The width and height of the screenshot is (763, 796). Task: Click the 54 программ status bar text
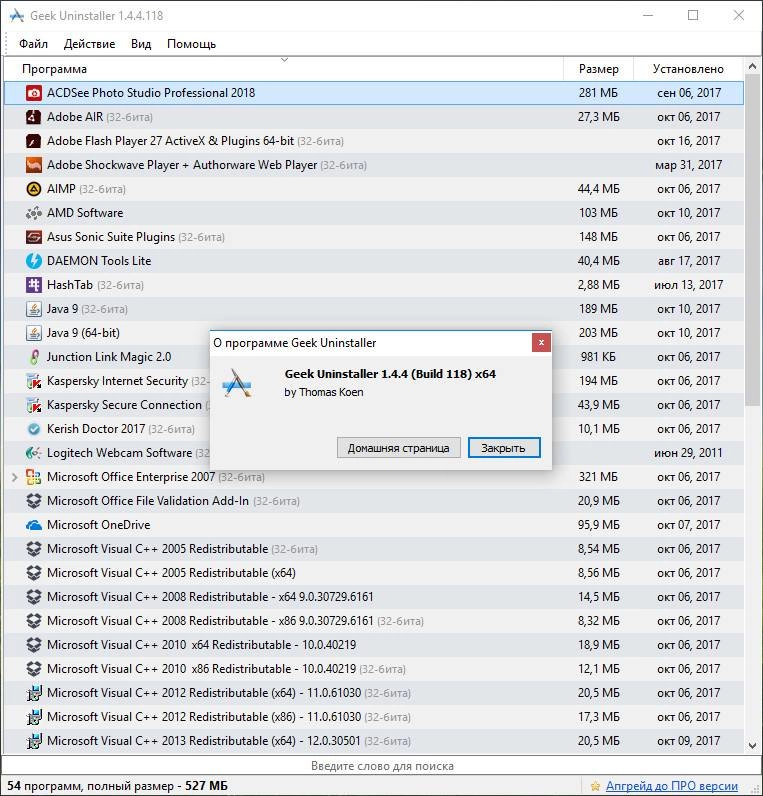[117, 786]
